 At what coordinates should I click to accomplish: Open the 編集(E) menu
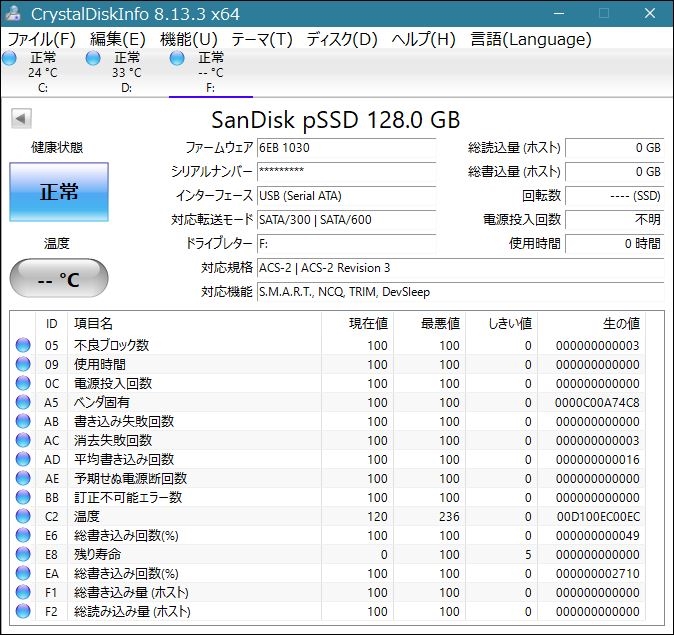[117, 40]
